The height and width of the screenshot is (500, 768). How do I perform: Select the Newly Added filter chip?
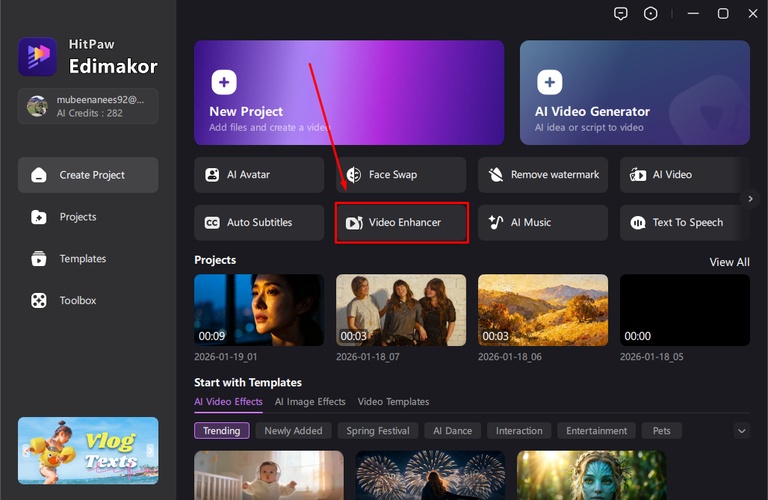tap(293, 431)
